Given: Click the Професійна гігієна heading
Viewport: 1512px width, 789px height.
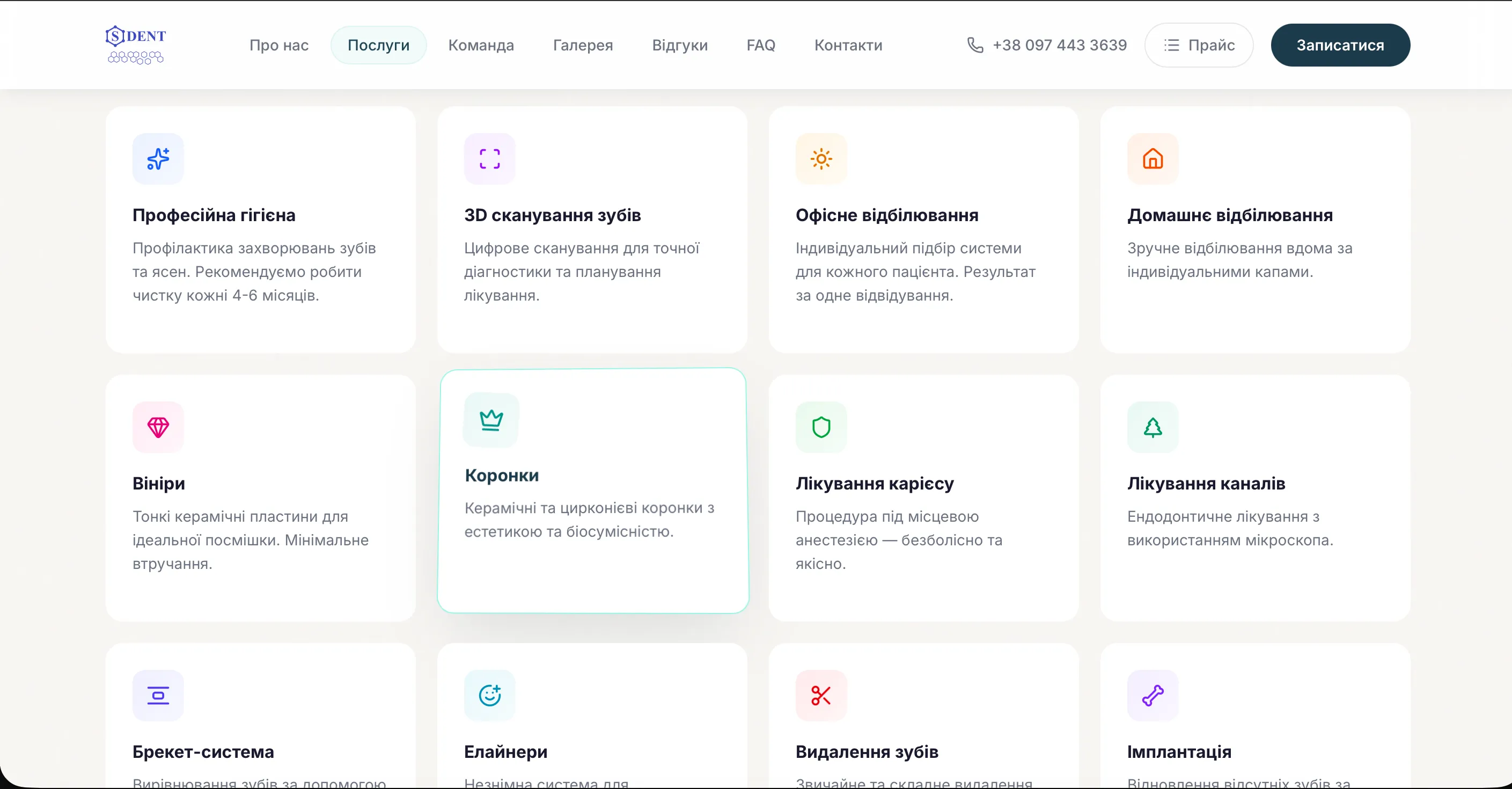Looking at the screenshot, I should [214, 215].
